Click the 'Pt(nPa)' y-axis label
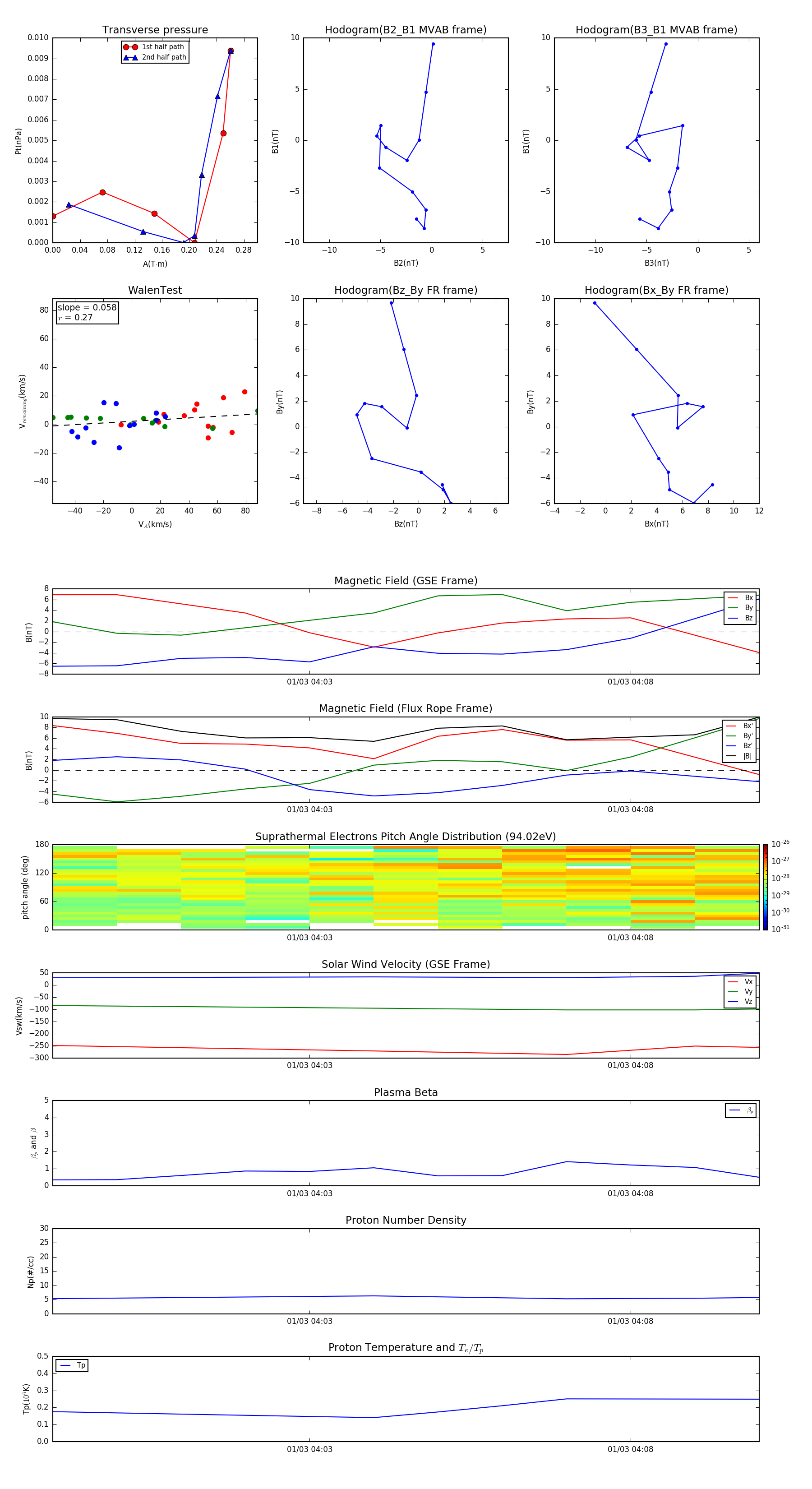This screenshot has width=812, height=1489. 18,141
